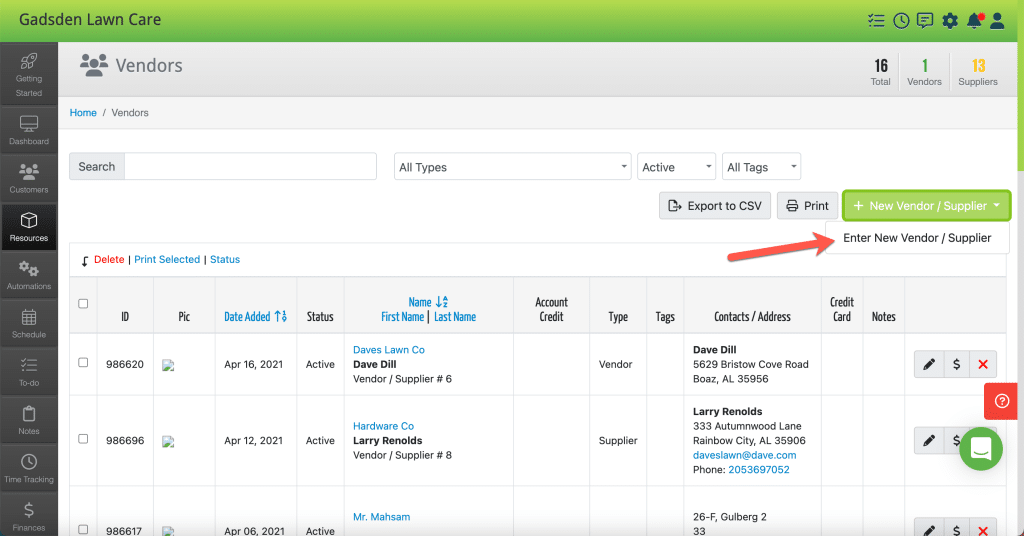Sort by First Name header link
Image resolution: width=1024 pixels, height=536 pixels.
tap(402, 317)
